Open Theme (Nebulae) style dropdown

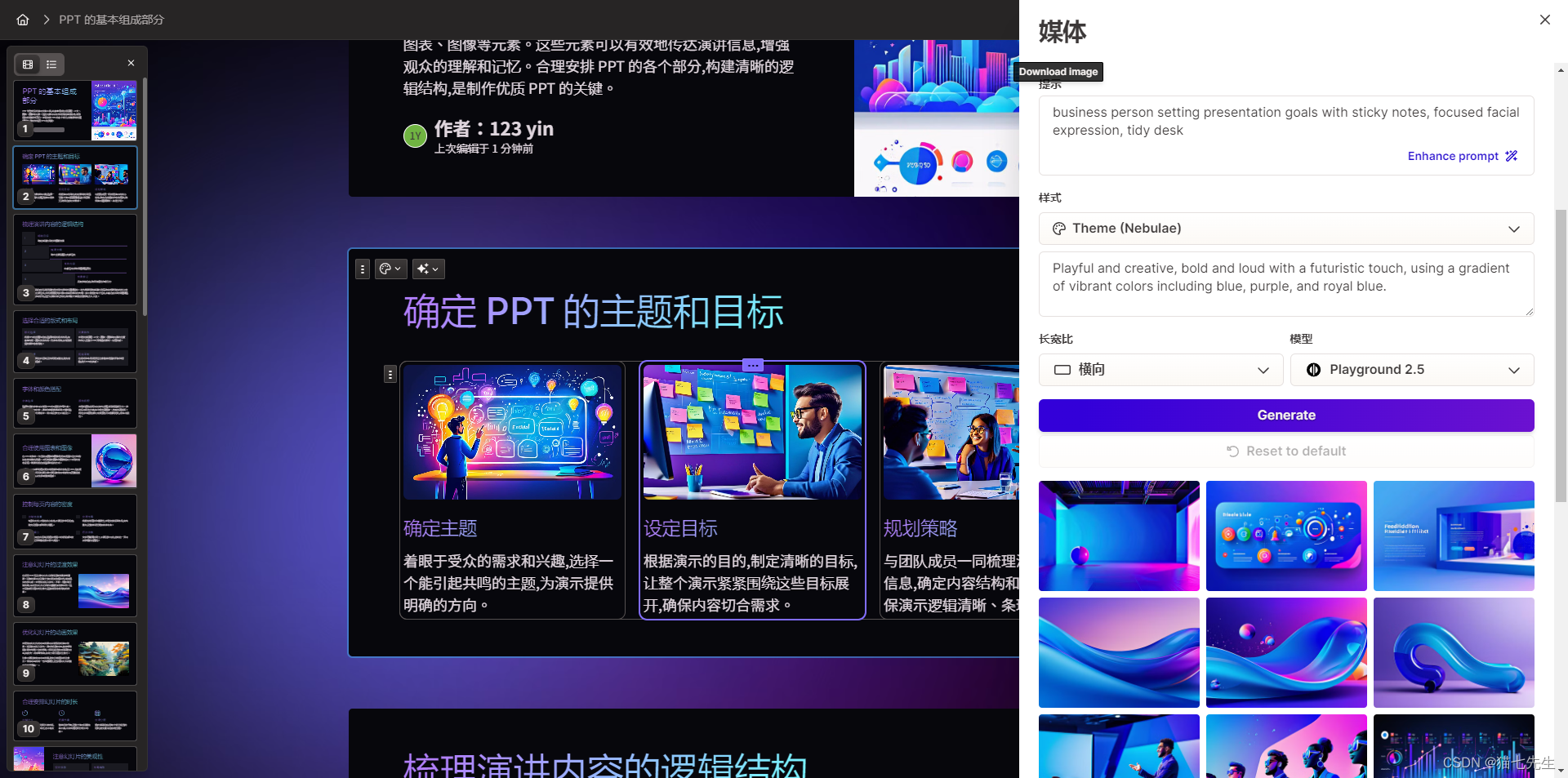tap(1286, 229)
